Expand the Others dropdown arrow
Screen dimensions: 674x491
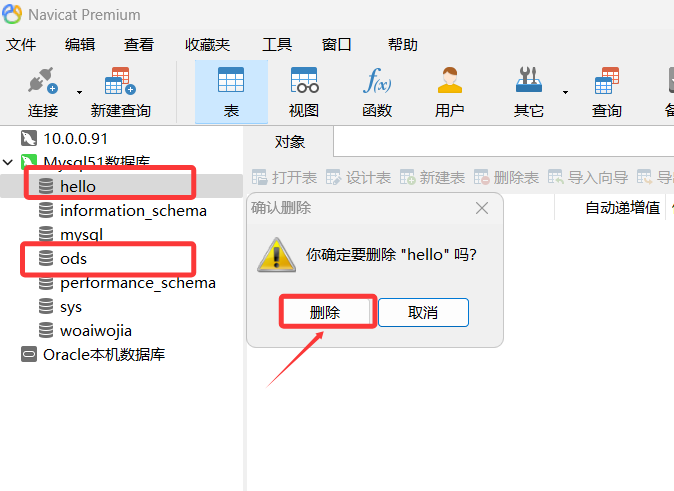[x=565, y=92]
